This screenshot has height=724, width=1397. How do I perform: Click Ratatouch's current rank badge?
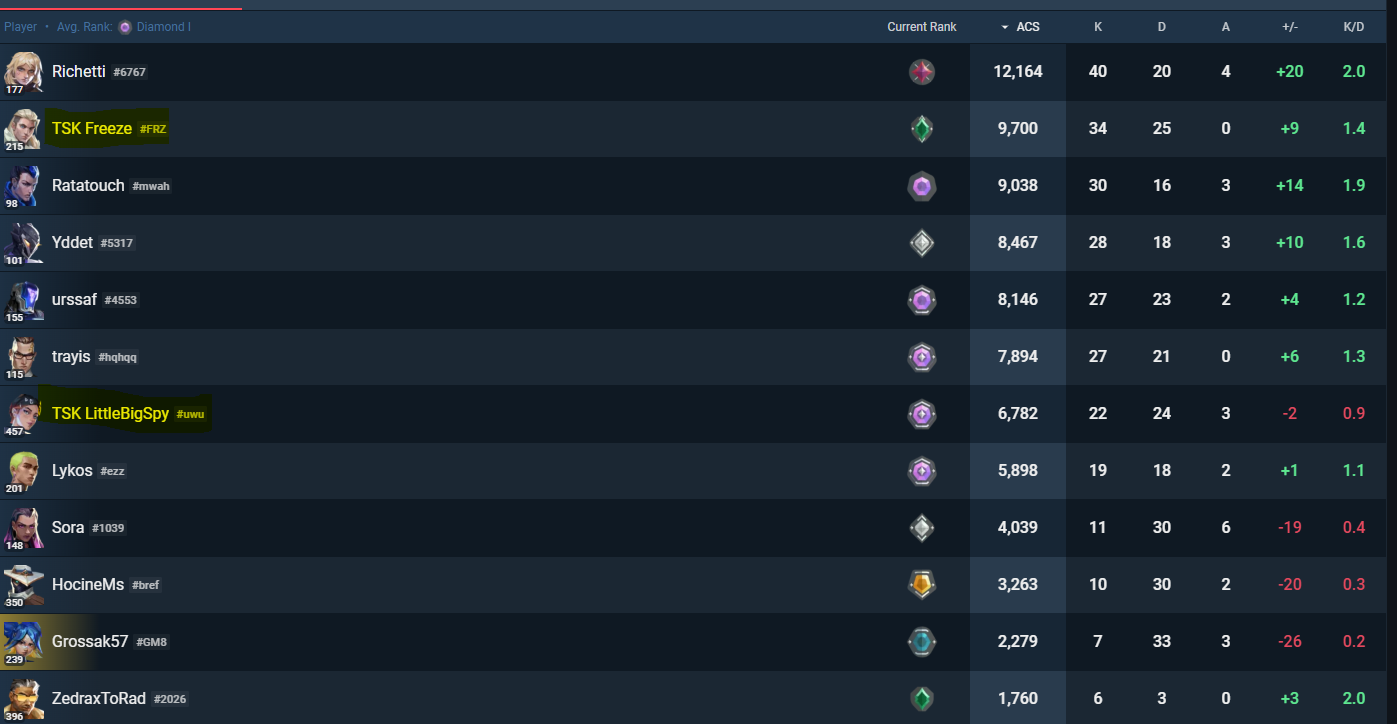[921, 186]
